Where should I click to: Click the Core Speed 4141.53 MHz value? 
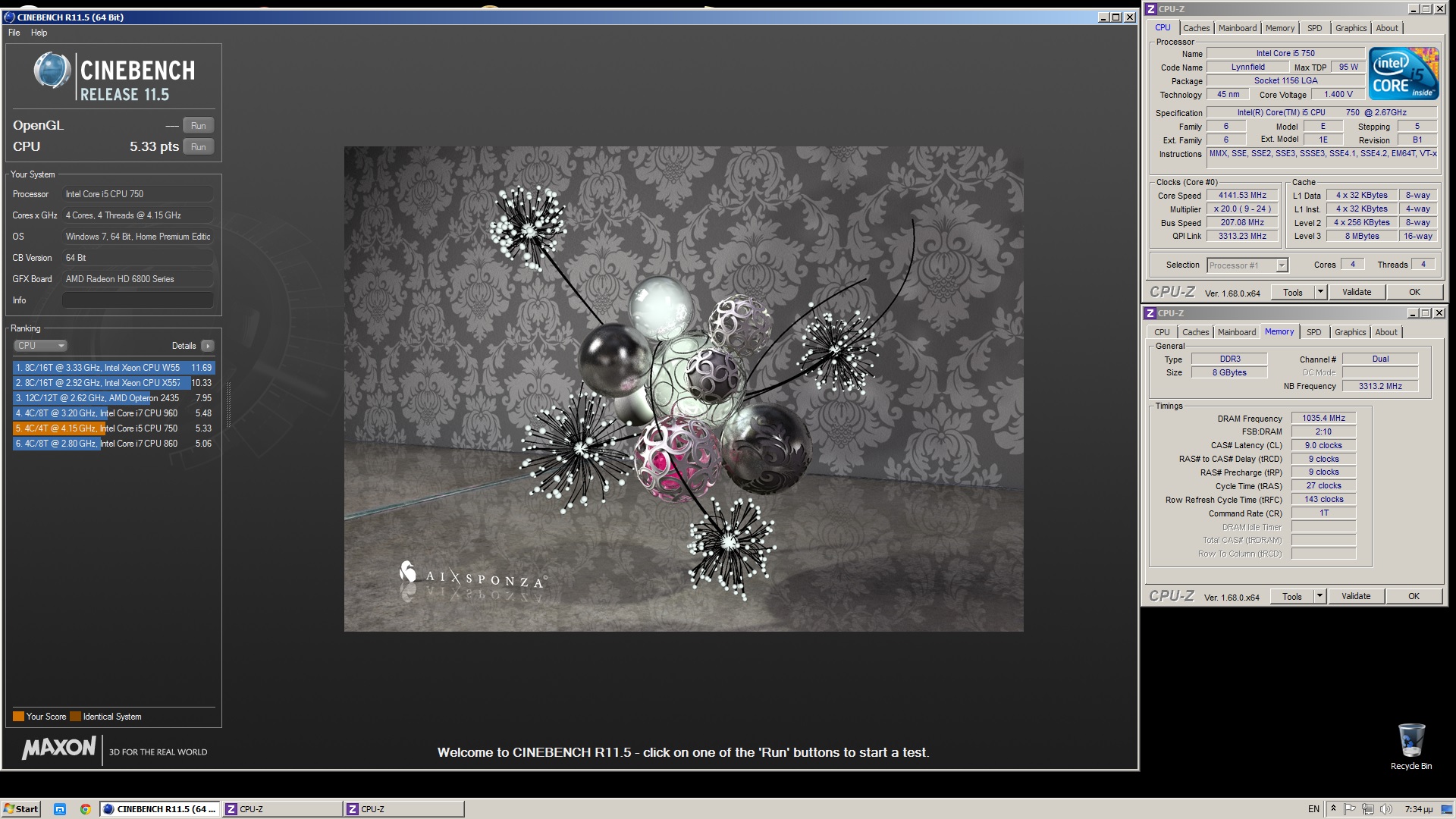1242,196
